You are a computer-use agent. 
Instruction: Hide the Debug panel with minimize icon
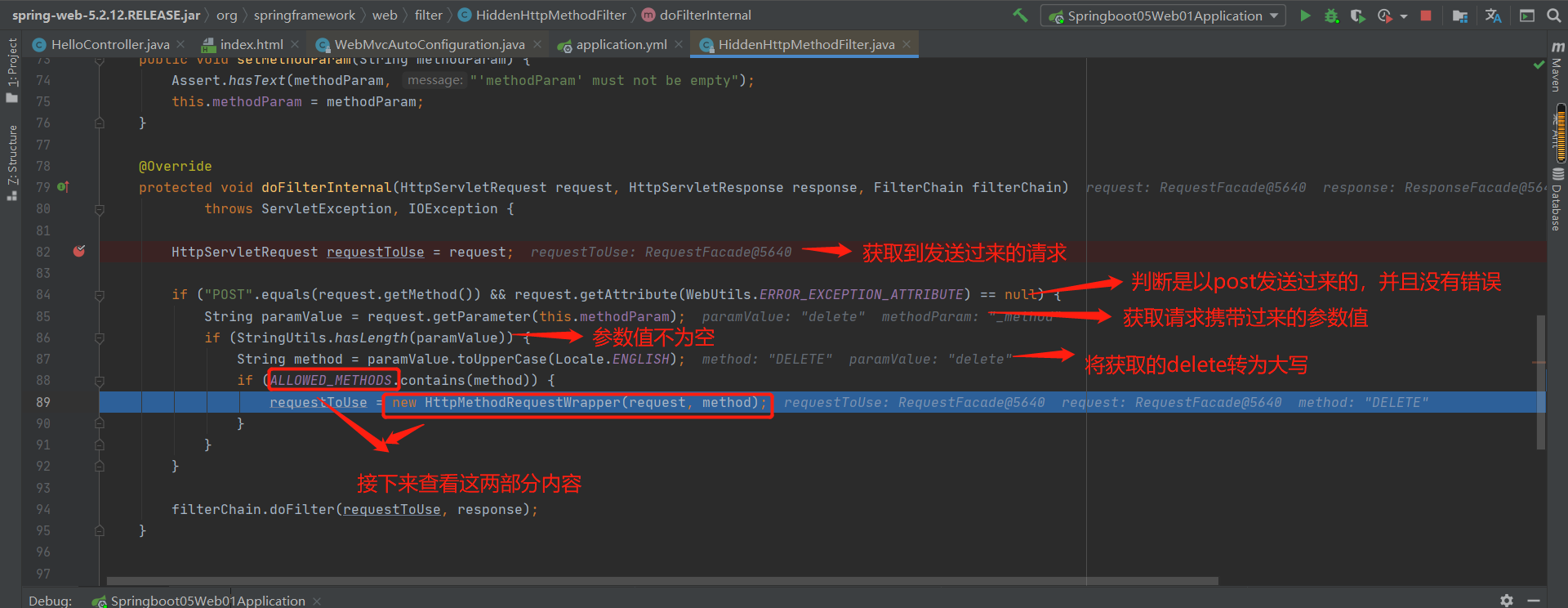(1534, 601)
